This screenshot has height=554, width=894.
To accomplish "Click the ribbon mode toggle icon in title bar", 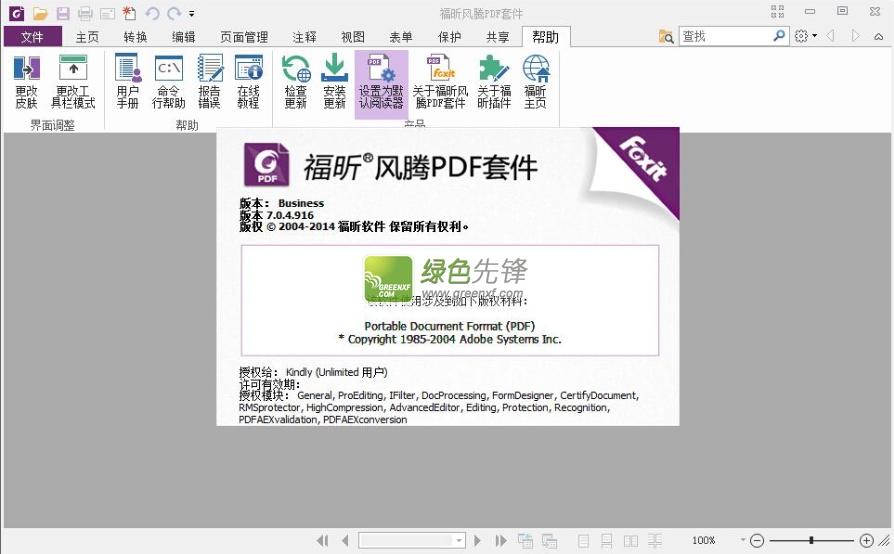I will click(x=778, y=11).
